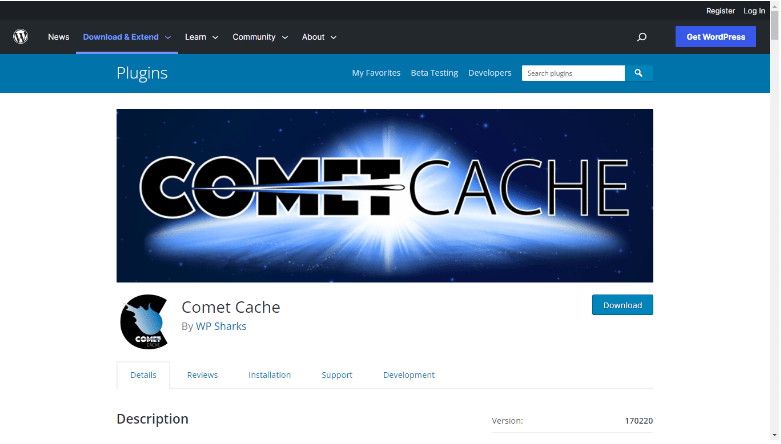Click the Log In link

[754, 10]
